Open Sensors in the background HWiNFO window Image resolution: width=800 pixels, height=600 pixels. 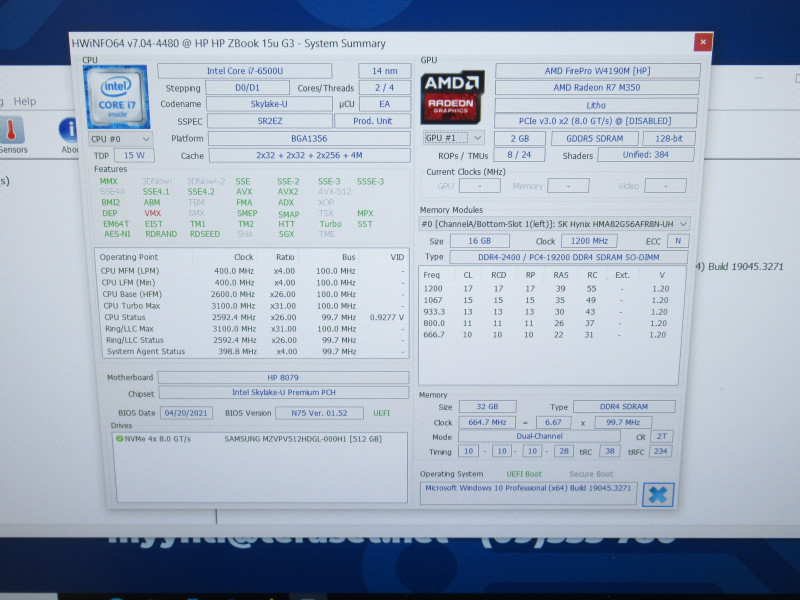(x=12, y=135)
